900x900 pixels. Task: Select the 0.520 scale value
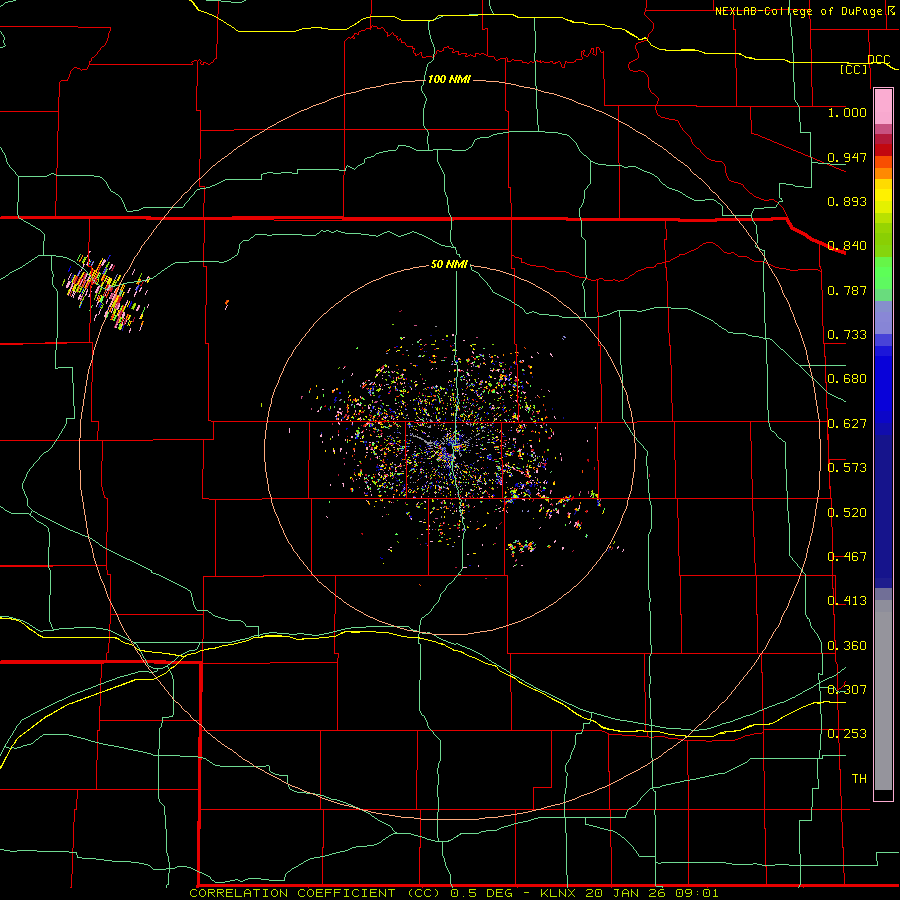pyautogui.click(x=847, y=512)
